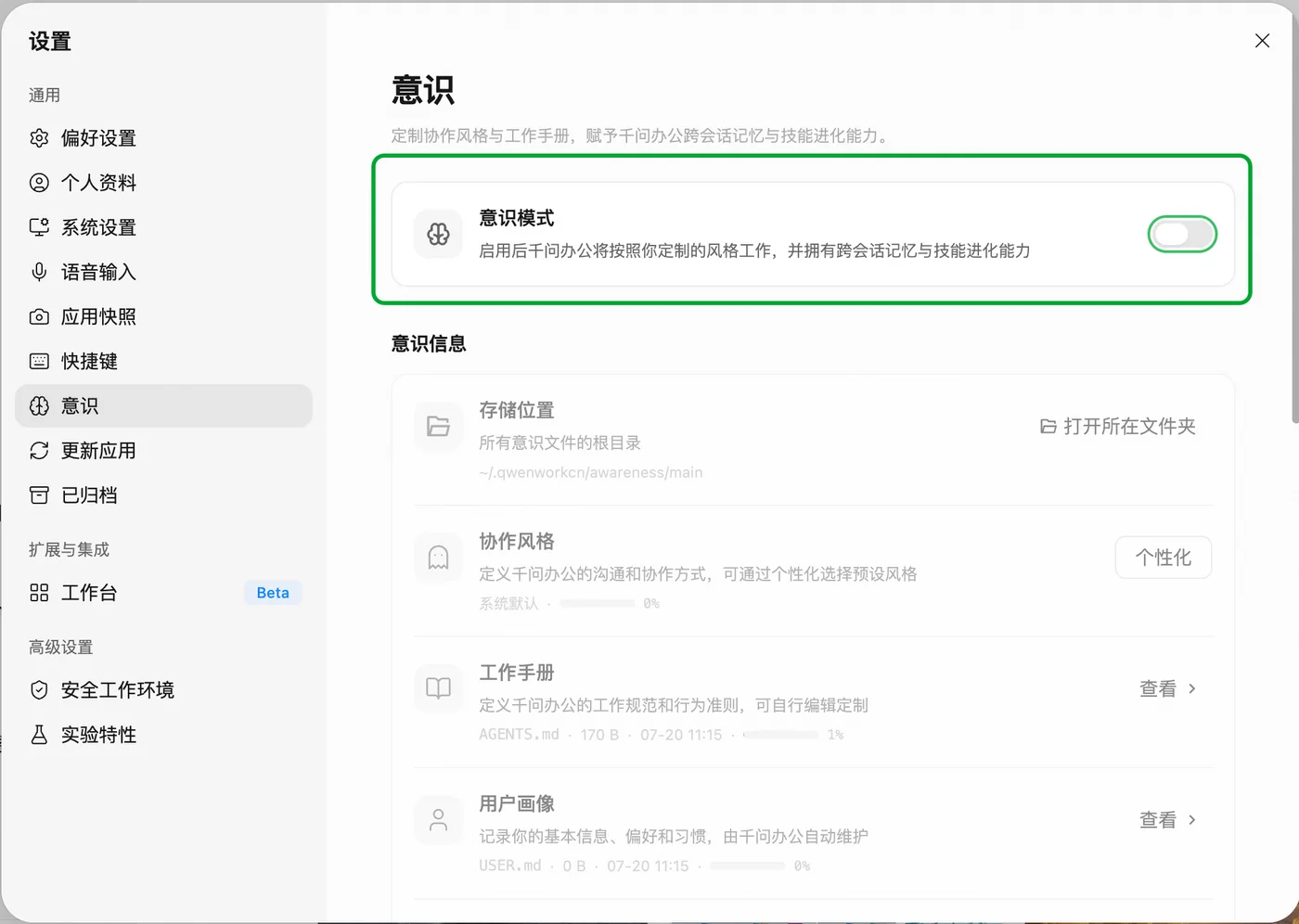Click the brain icon beside 意识 in sidebar
Viewport: 1299px width, 924px height.
coord(39,405)
